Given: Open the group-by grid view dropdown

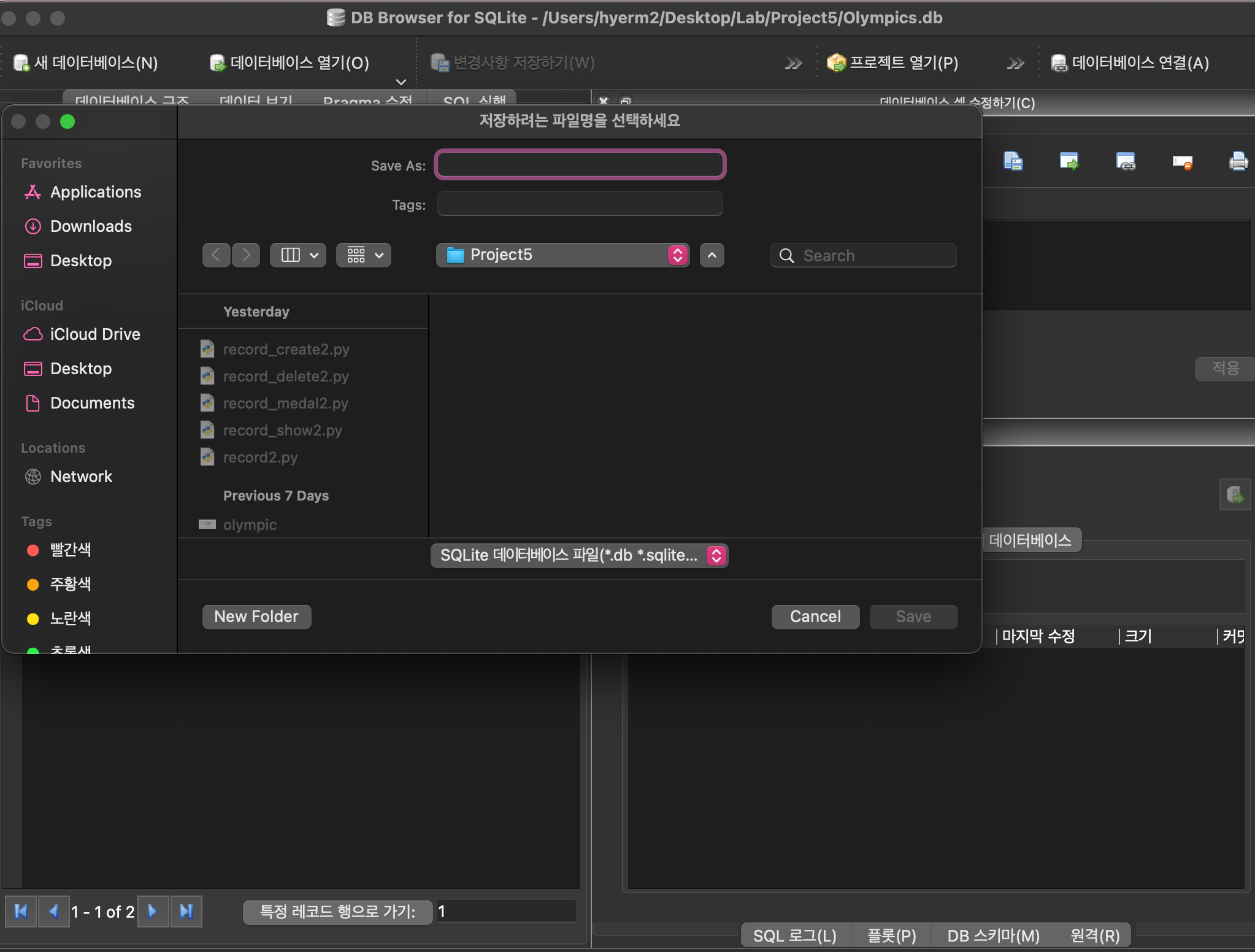Looking at the screenshot, I should (364, 255).
